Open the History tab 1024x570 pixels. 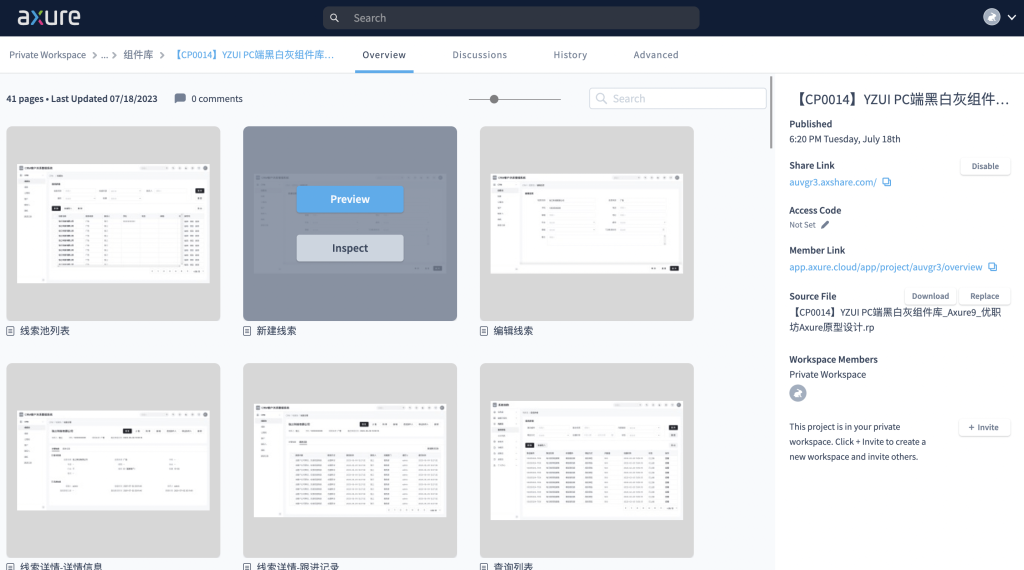click(570, 55)
